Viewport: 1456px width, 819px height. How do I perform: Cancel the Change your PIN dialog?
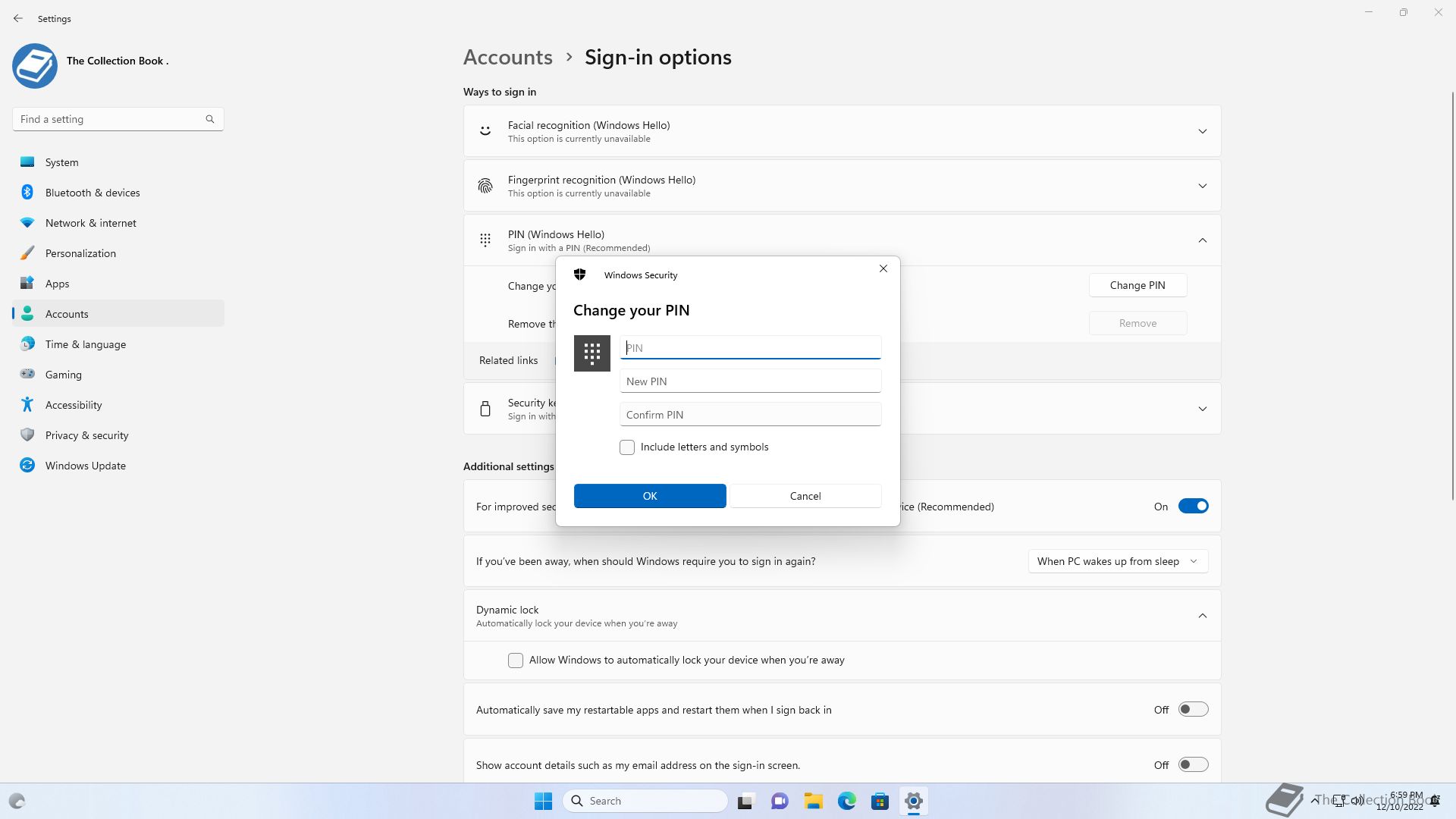pyautogui.click(x=805, y=496)
